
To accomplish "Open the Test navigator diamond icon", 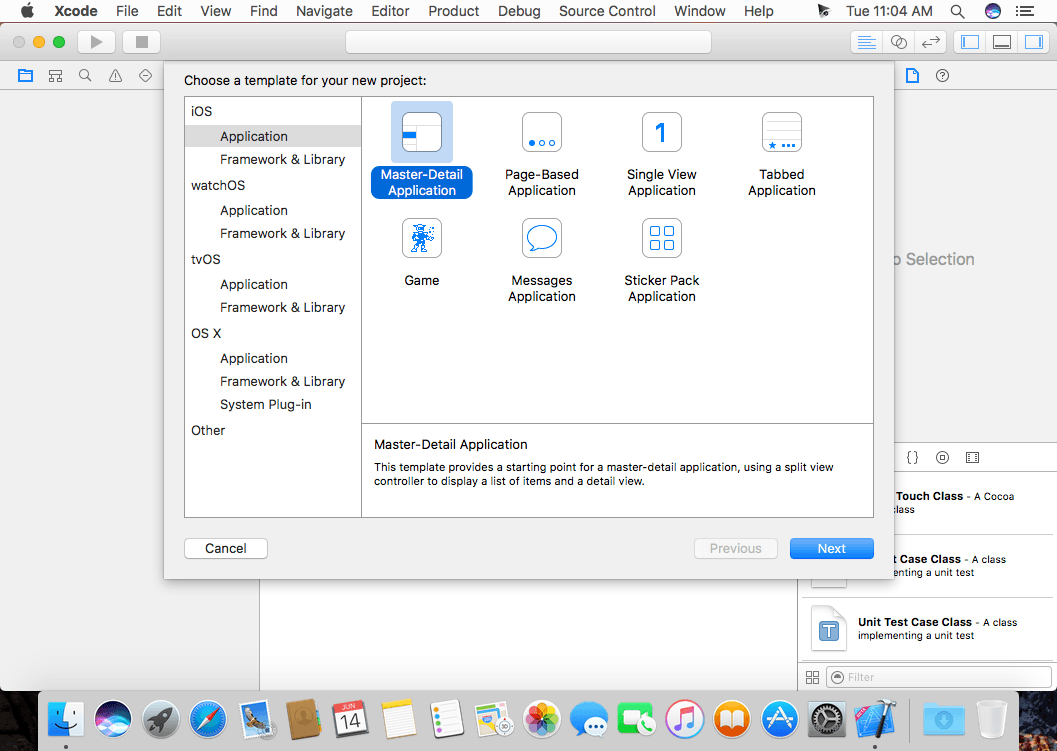I will coord(145,76).
